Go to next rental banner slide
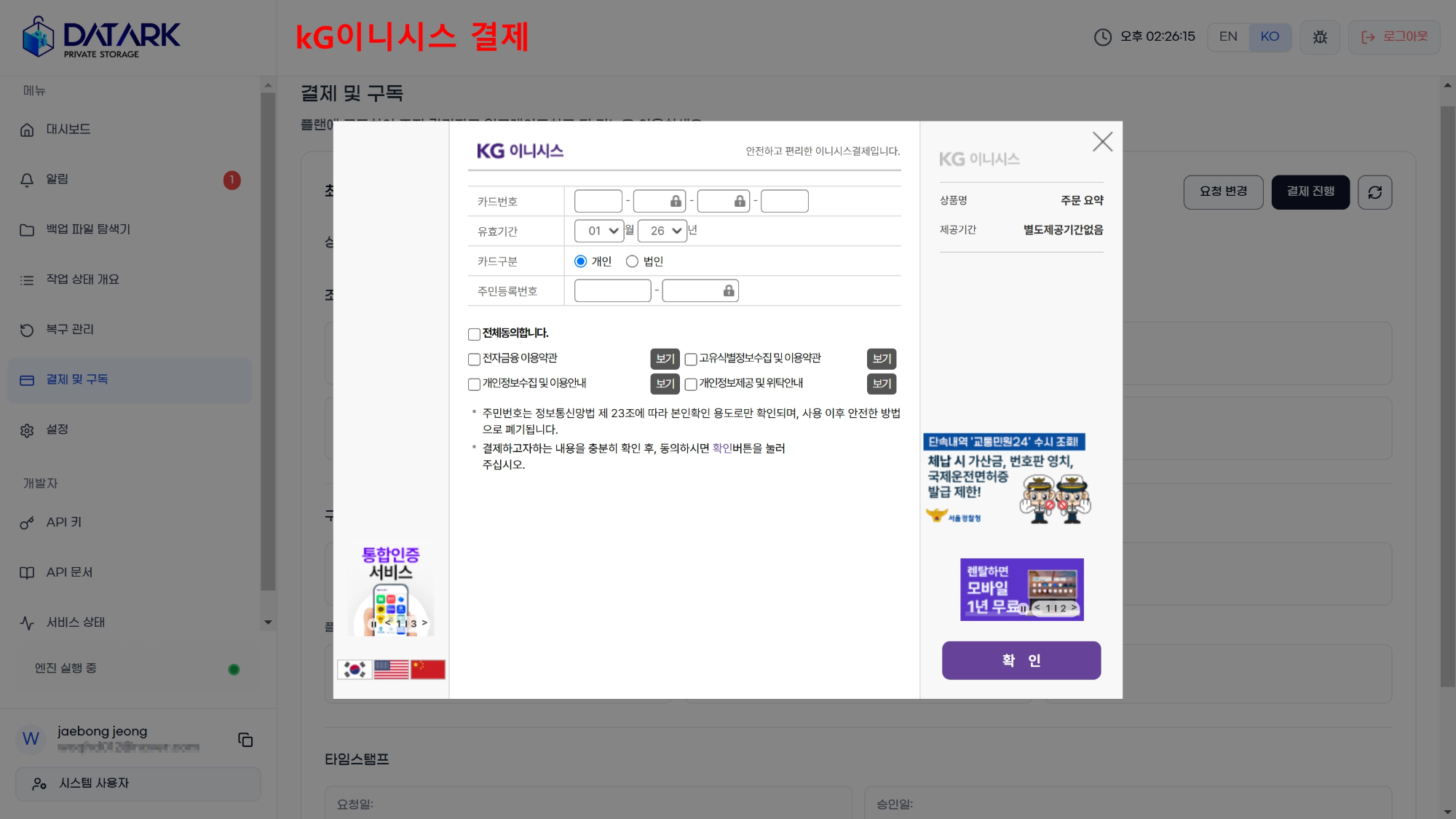 point(1073,608)
